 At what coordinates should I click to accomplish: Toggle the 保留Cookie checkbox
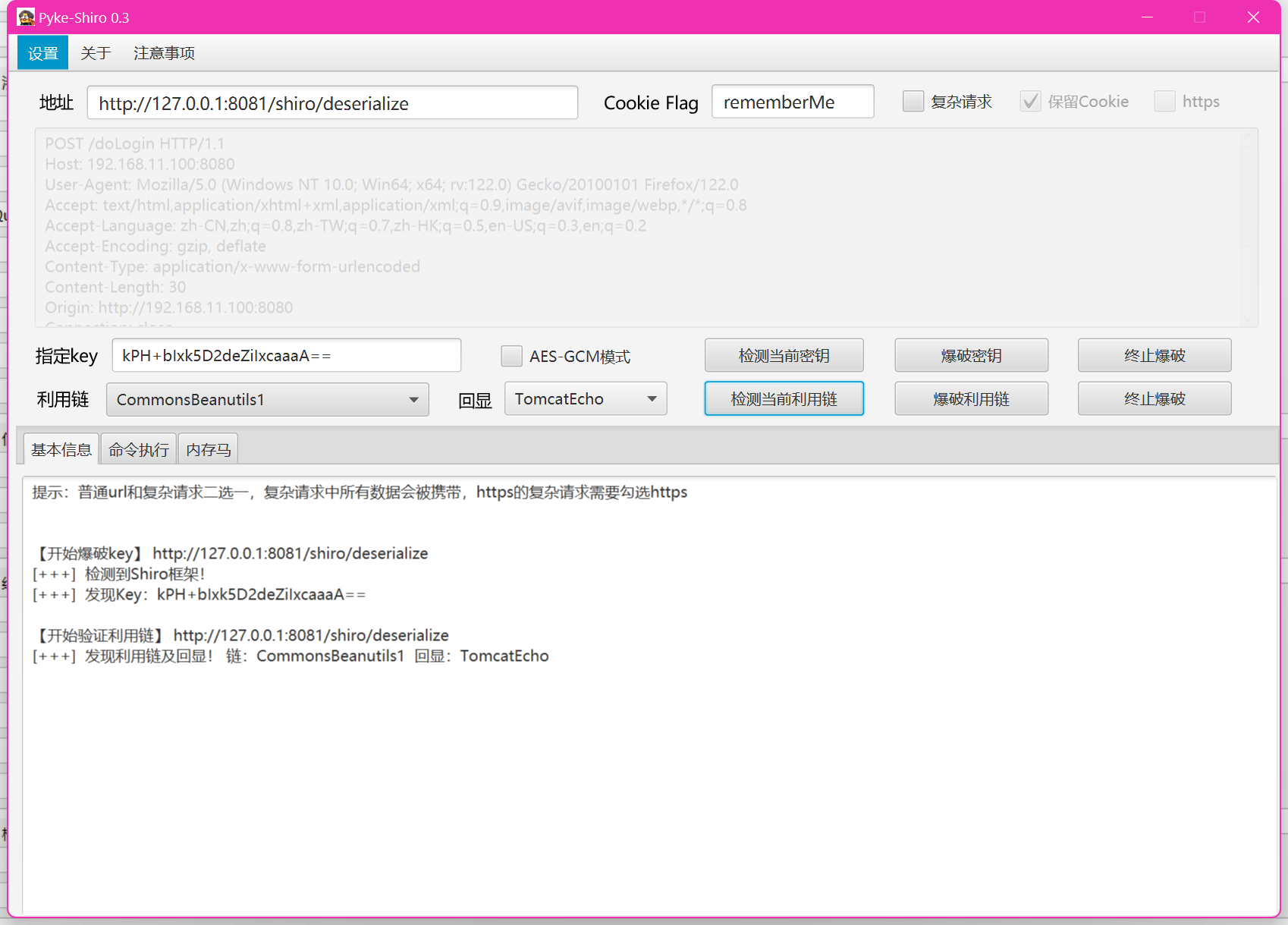click(1030, 102)
